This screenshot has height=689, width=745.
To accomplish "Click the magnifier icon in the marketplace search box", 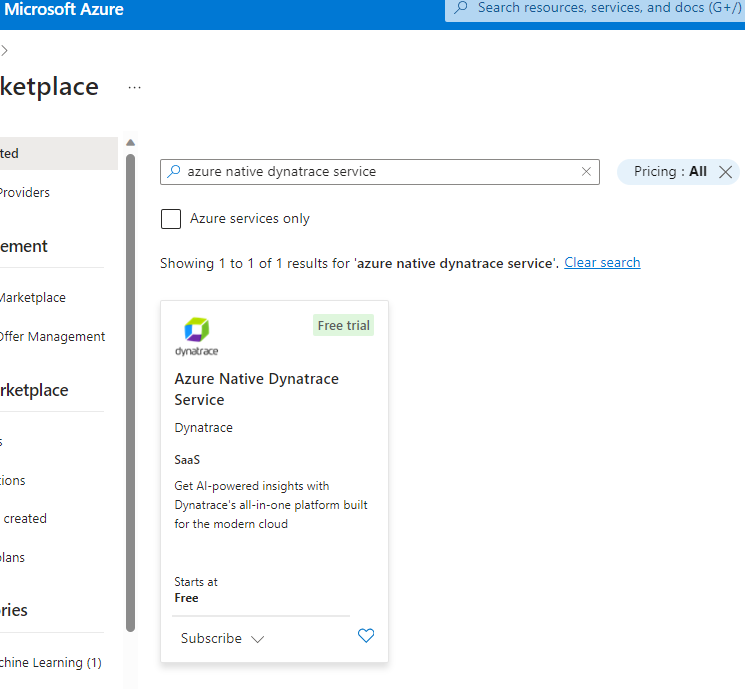I will 175,172.
